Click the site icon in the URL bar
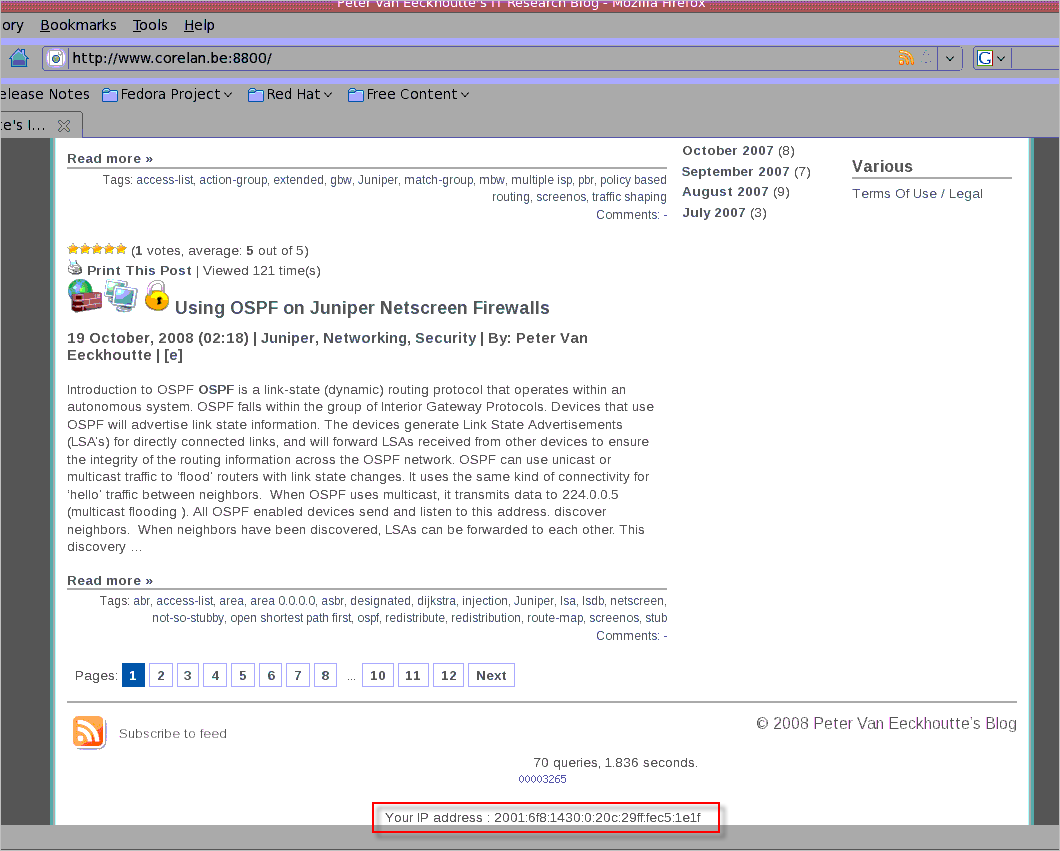Image resolution: width=1060 pixels, height=851 pixels. pyautogui.click(x=57, y=58)
